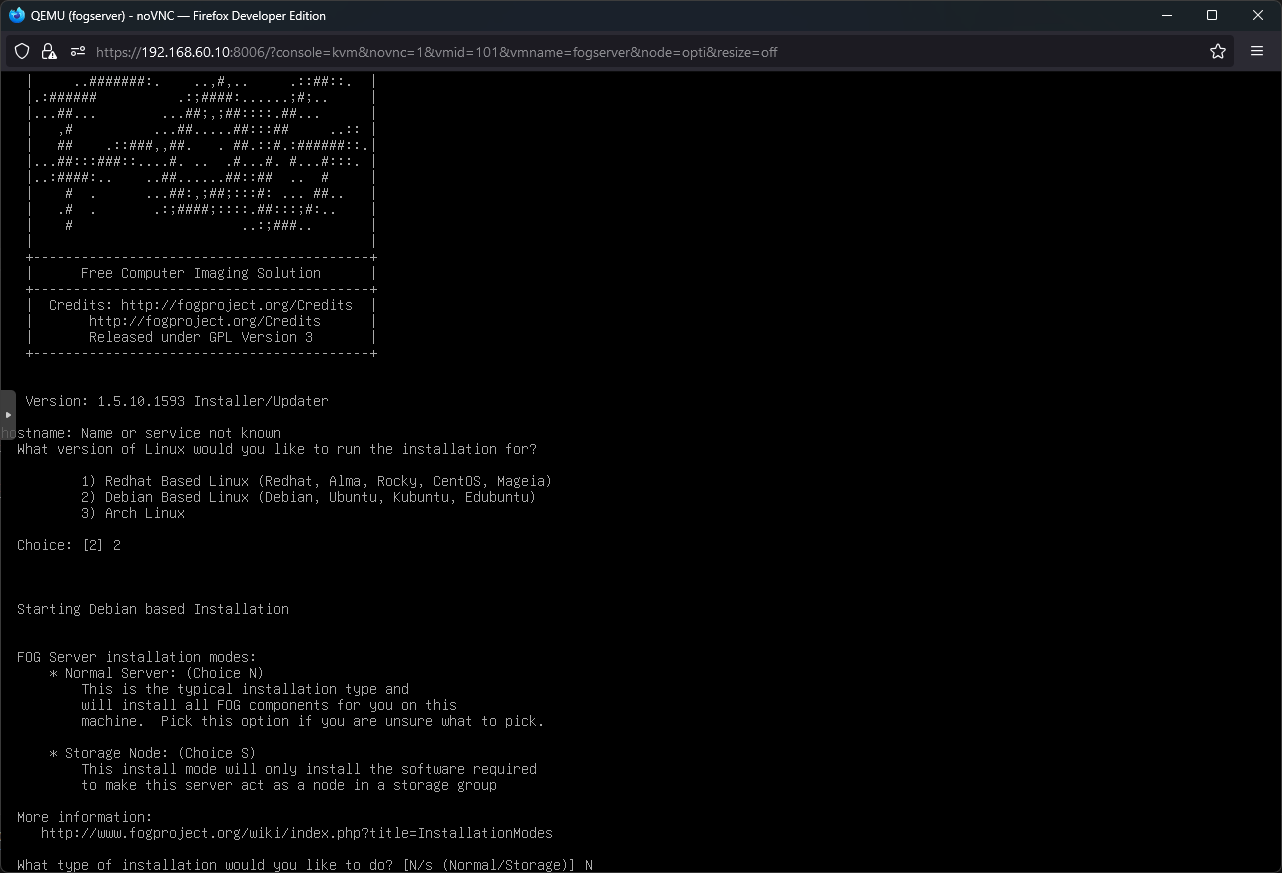Click 'More information:' text line
This screenshot has height=873, width=1282.
85,817
